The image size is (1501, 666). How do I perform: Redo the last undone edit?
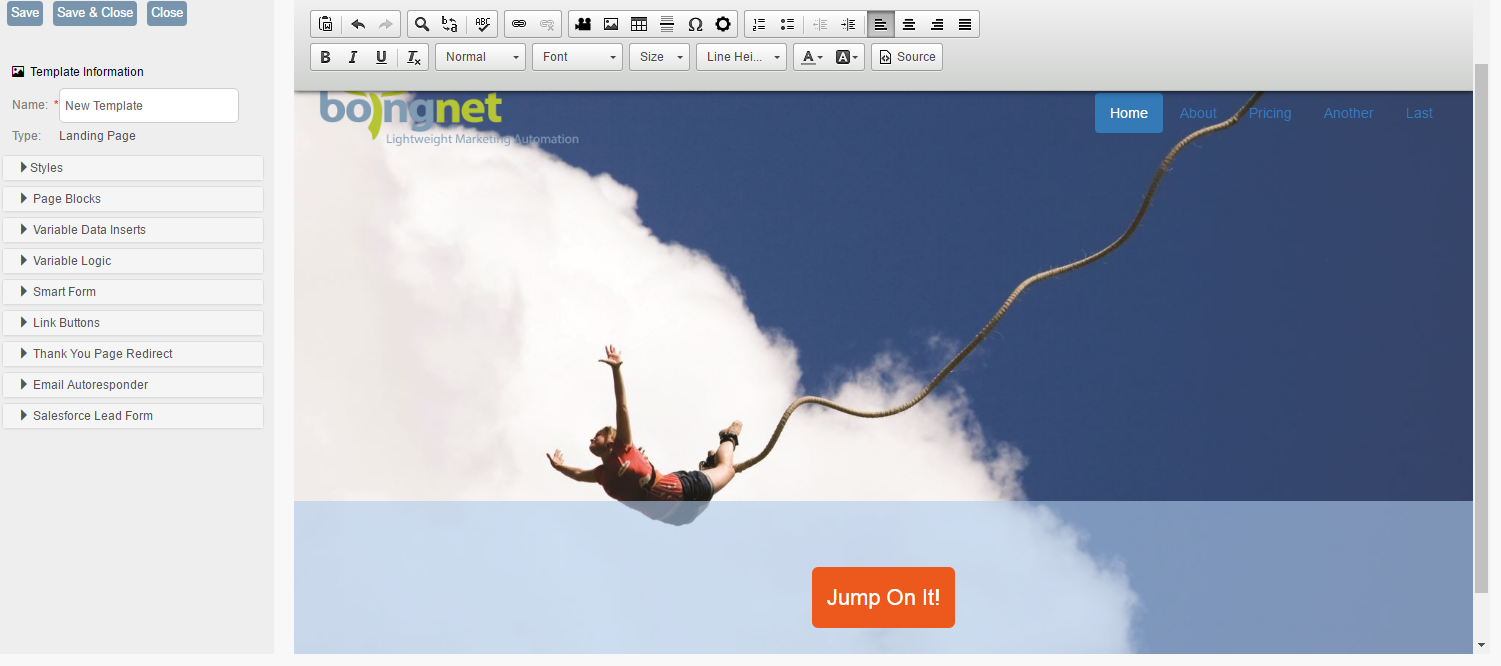386,24
